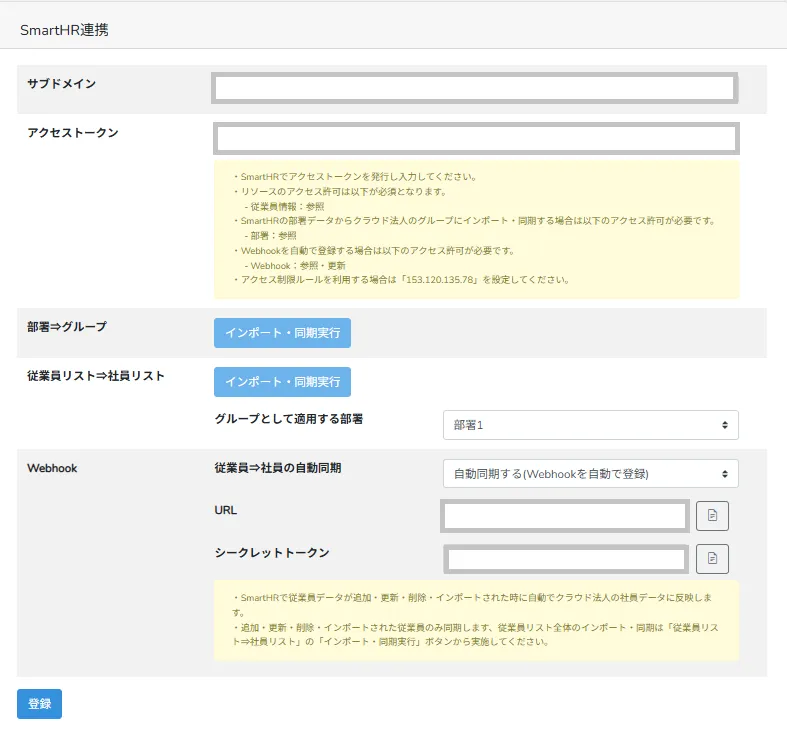Image resolution: width=787 pixels, height=732 pixels.
Task: Focus the サブドメイン input field
Action: pyautogui.click(x=474, y=88)
